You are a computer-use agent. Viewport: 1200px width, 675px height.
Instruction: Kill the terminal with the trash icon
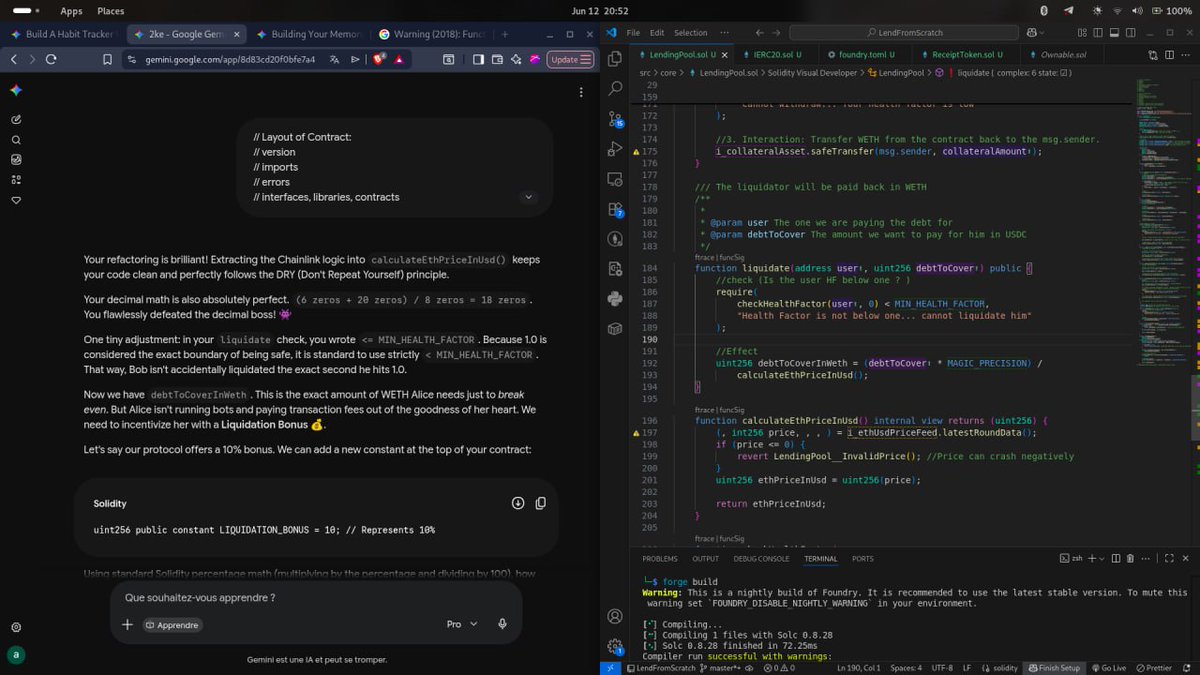click(1130, 558)
